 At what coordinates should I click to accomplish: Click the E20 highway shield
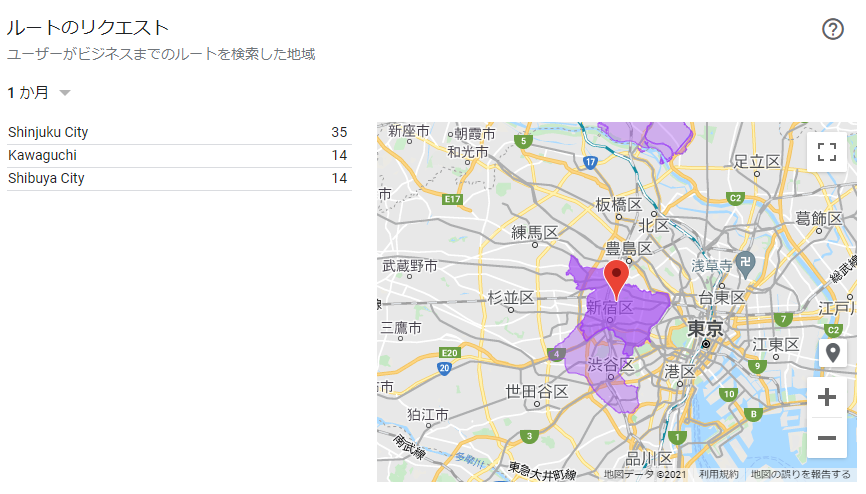450,353
